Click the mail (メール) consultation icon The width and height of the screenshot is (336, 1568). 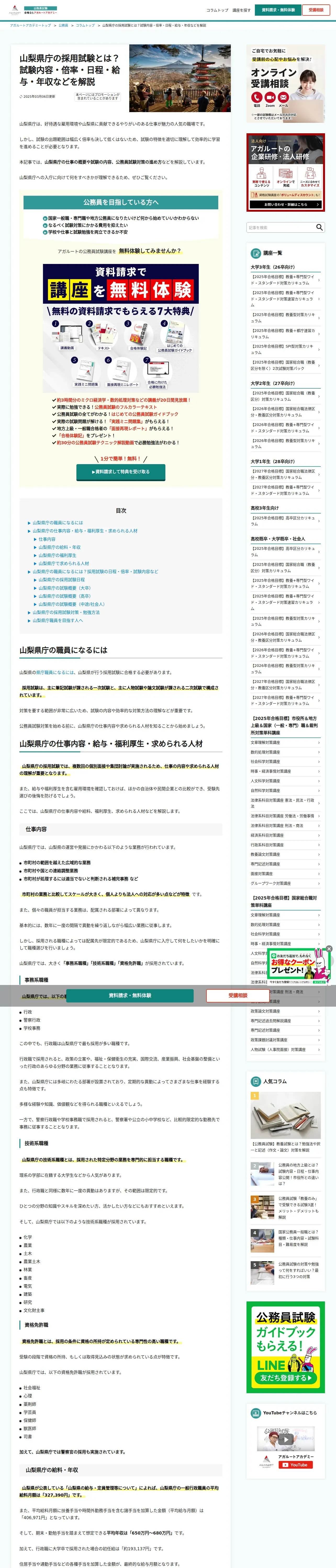tap(284, 97)
